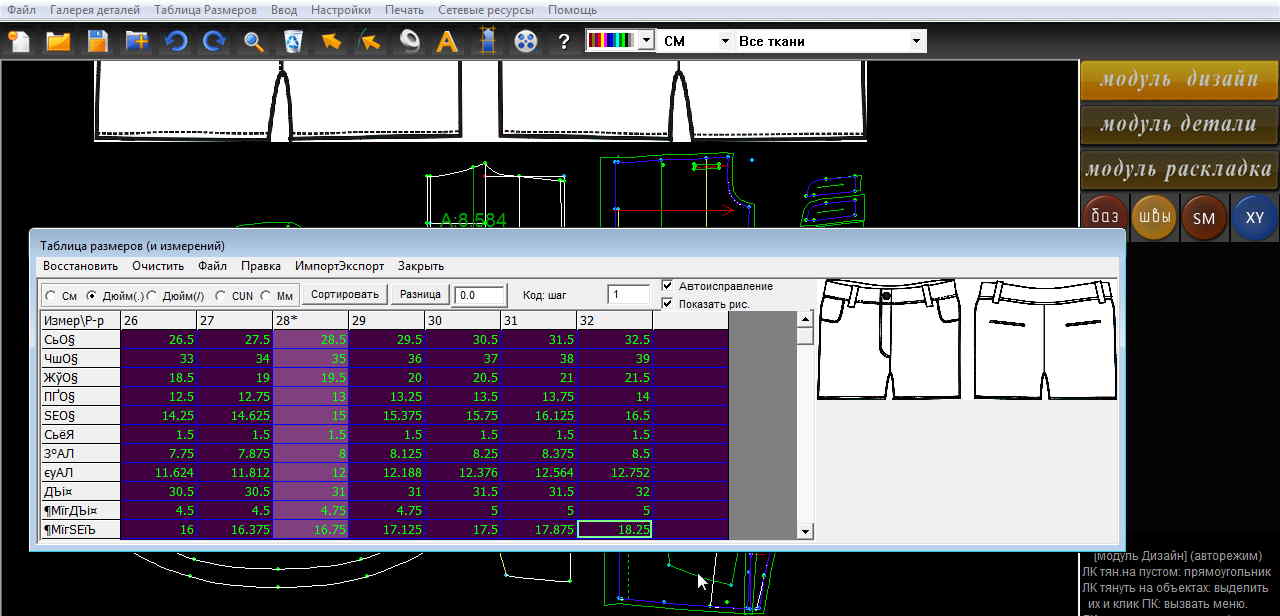This screenshot has width=1280, height=616.
Task: Select the magnifying glass zoom tool
Action: click(x=254, y=41)
